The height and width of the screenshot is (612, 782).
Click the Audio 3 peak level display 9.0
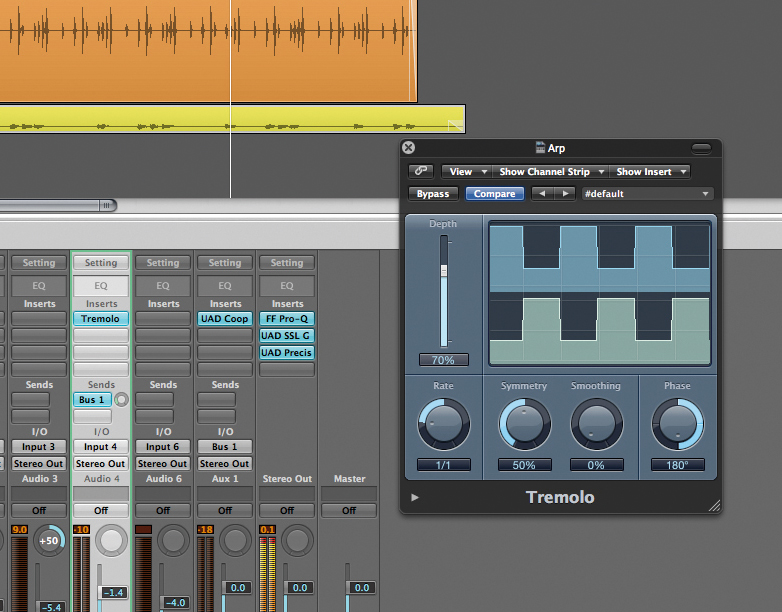[19, 530]
